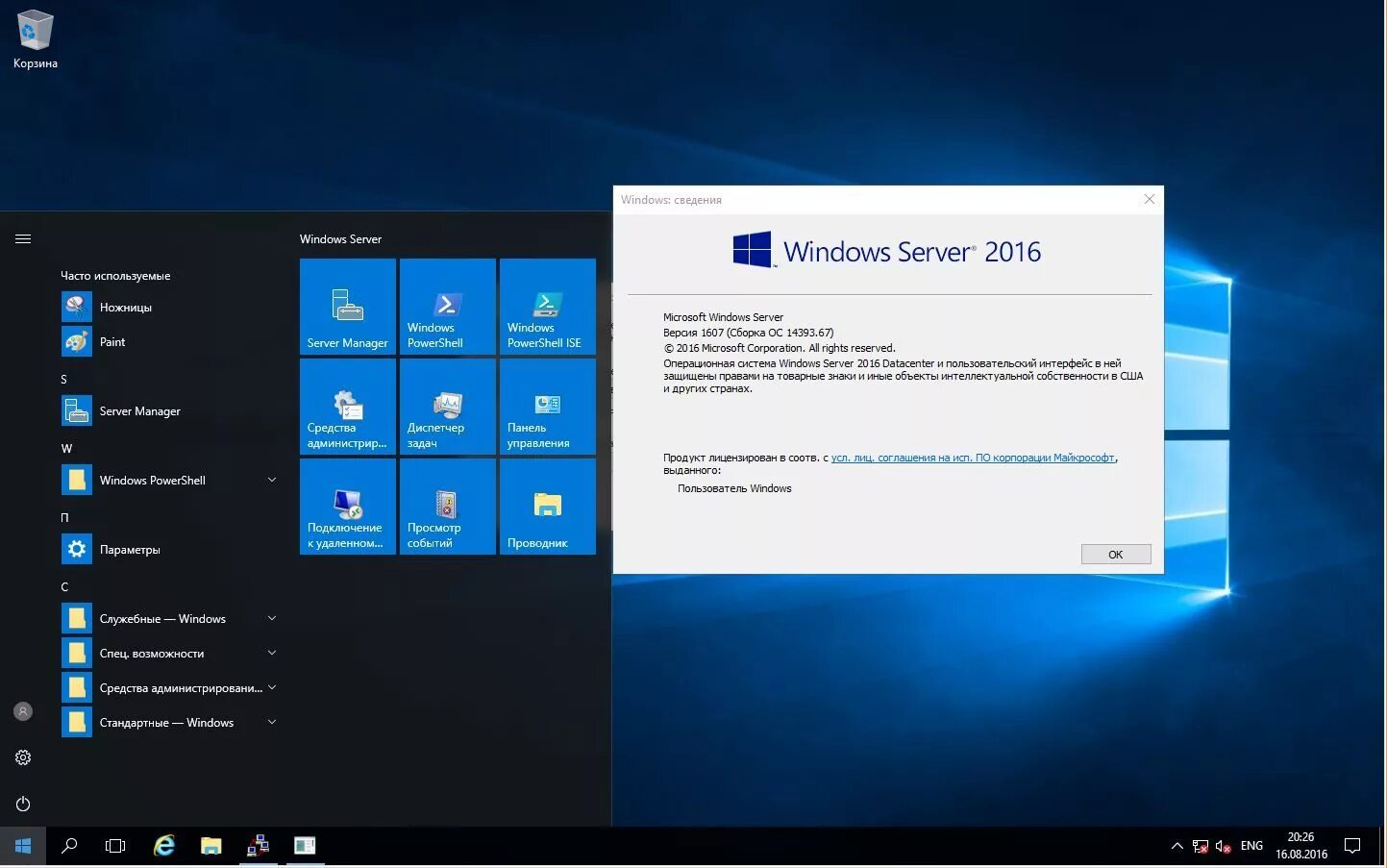Screen dimensions: 1387x868
Task: Expand the Windows PowerShell folder chevron
Action: (272, 480)
